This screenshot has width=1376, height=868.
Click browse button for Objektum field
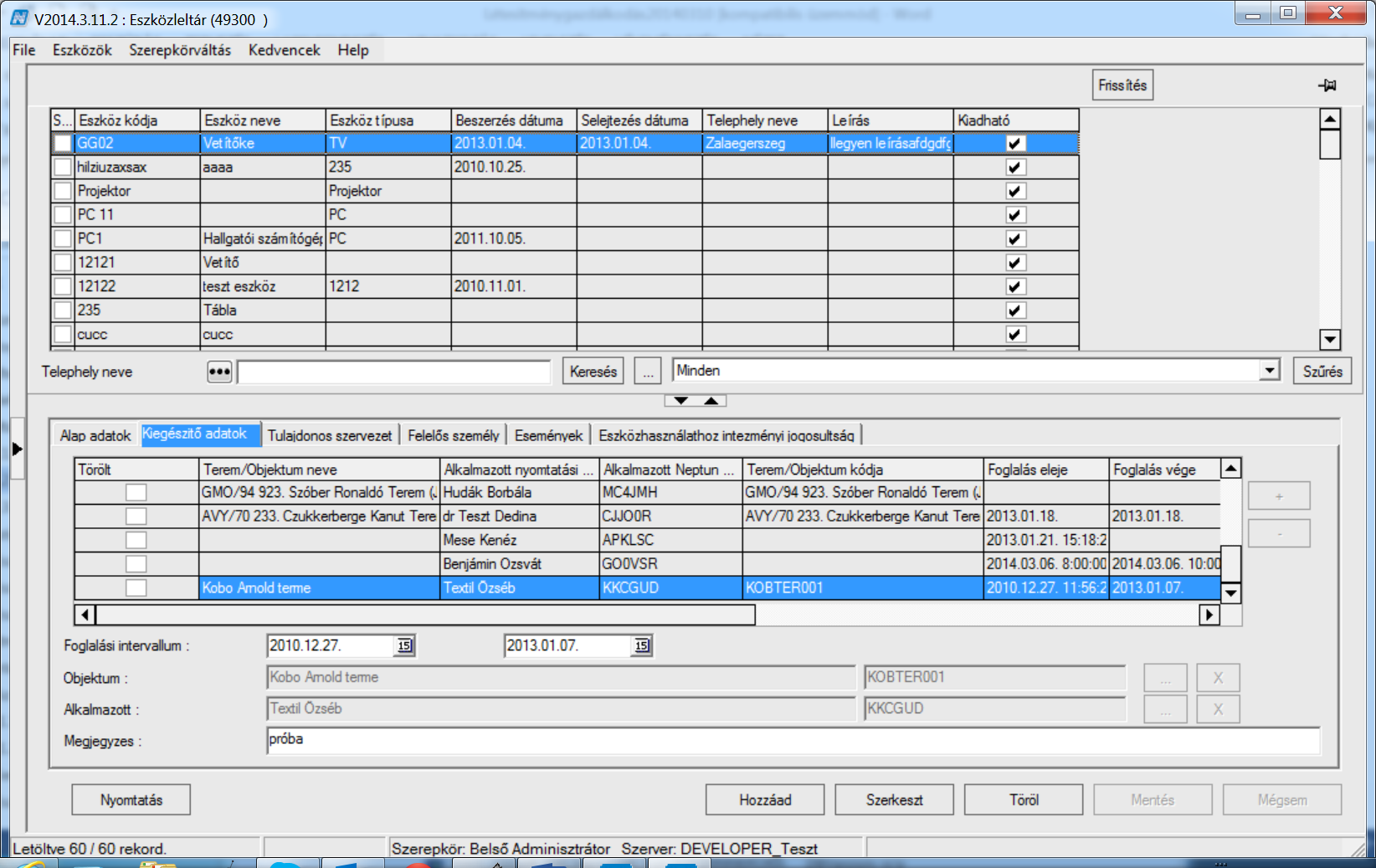coord(1165,678)
